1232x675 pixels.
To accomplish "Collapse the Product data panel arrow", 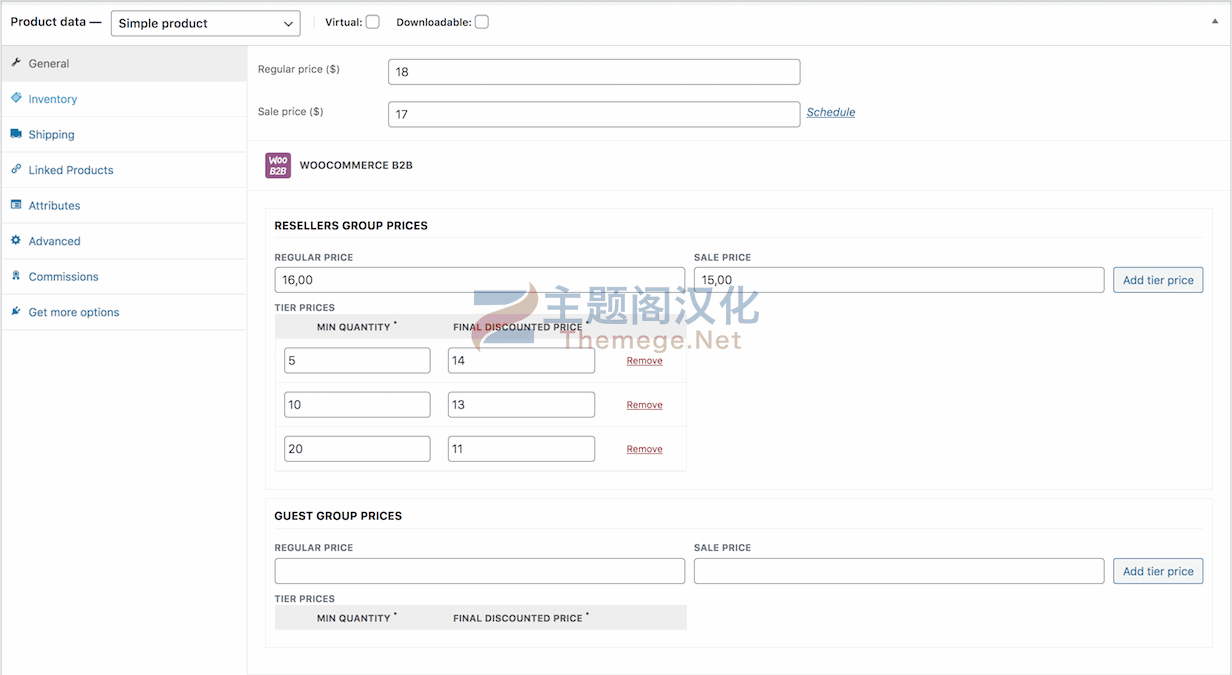I will pyautogui.click(x=1215, y=21).
